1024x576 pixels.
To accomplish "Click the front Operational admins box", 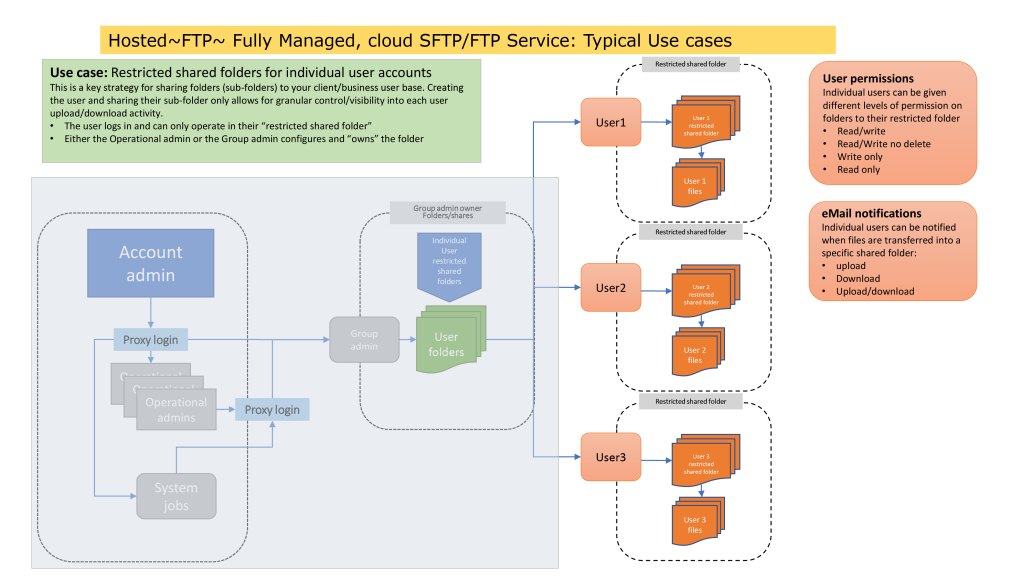I will [x=176, y=409].
